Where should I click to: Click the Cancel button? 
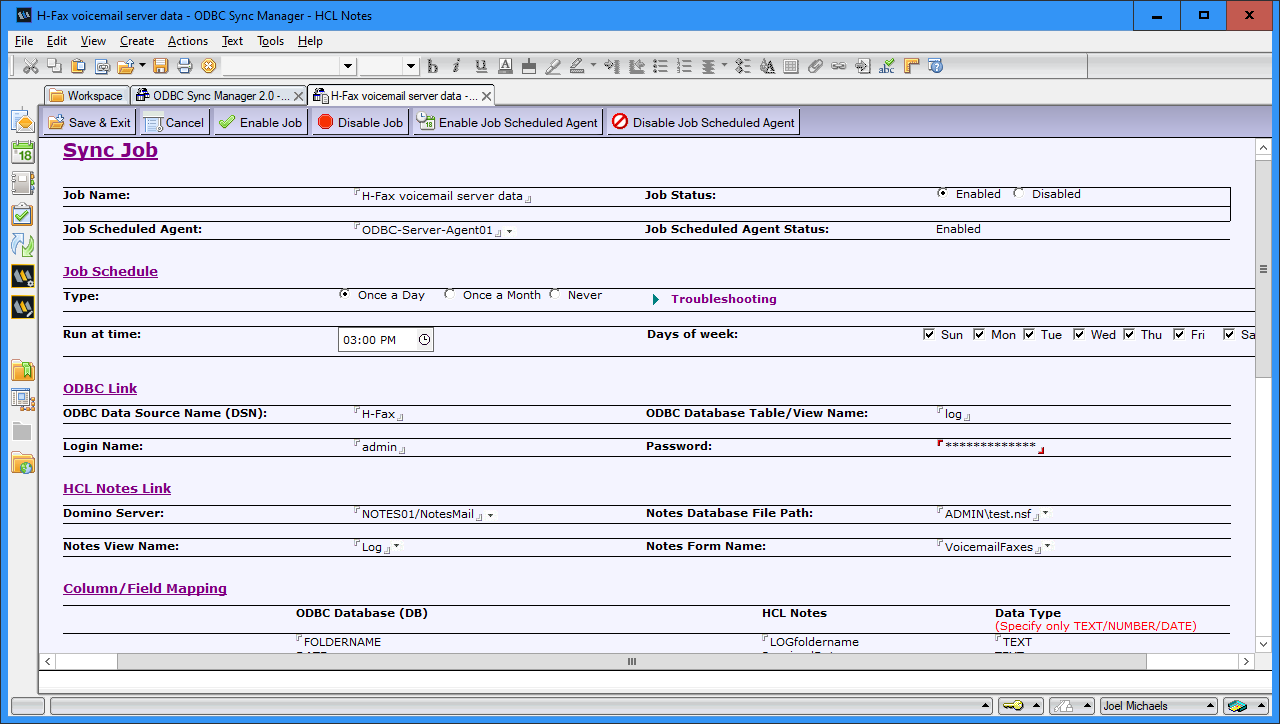click(175, 122)
